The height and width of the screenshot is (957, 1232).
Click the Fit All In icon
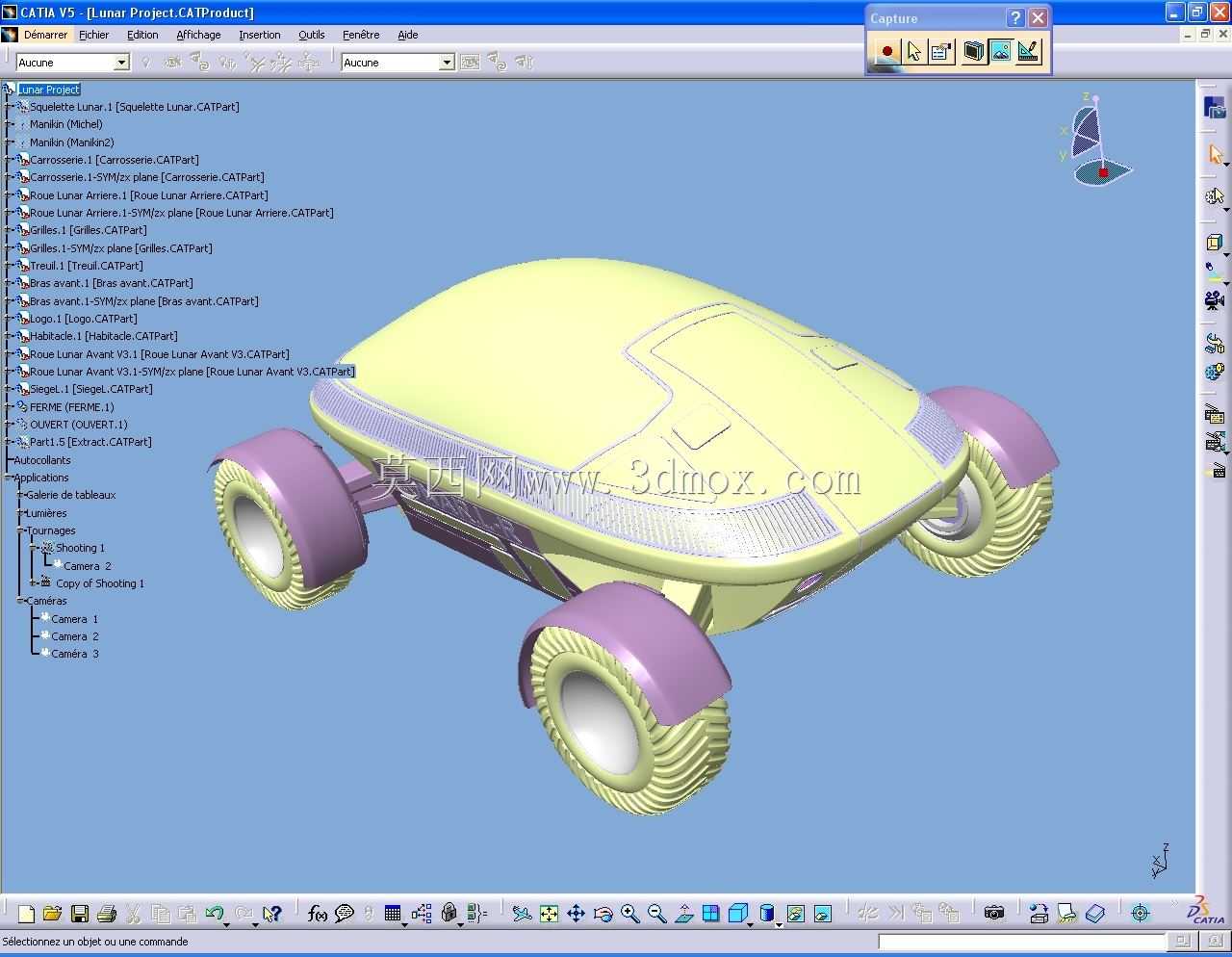pyautogui.click(x=549, y=914)
